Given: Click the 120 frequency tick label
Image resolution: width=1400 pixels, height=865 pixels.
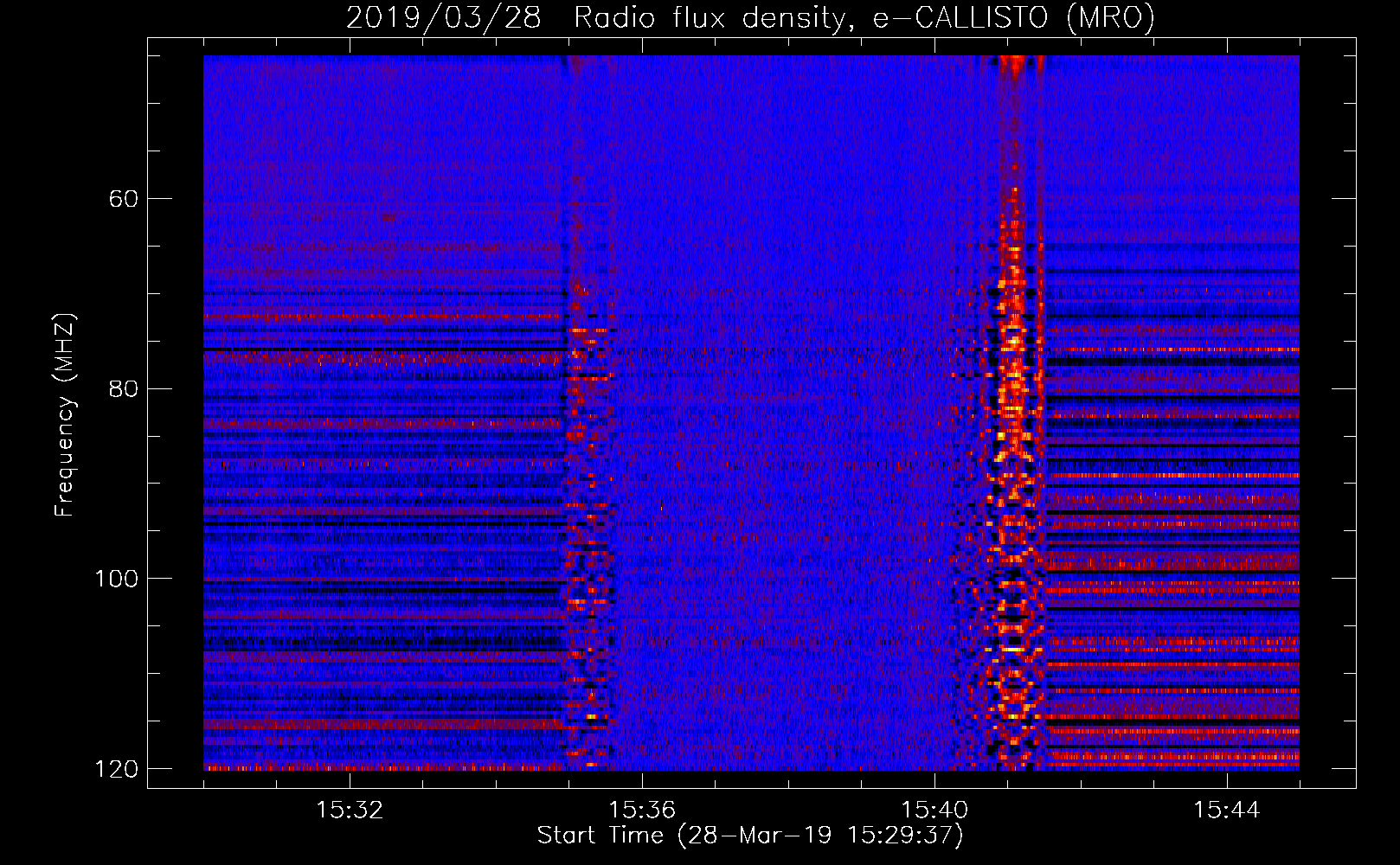Looking at the screenshot, I should tap(117, 769).
